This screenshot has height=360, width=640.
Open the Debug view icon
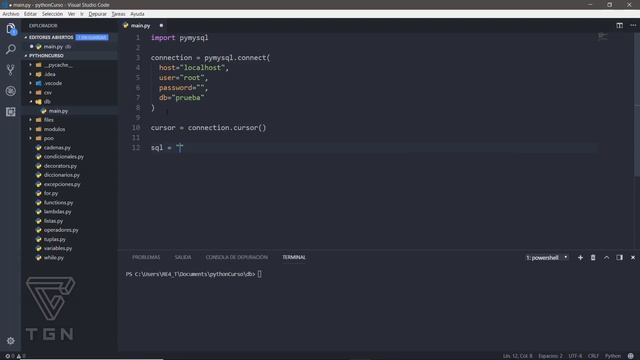[11, 91]
